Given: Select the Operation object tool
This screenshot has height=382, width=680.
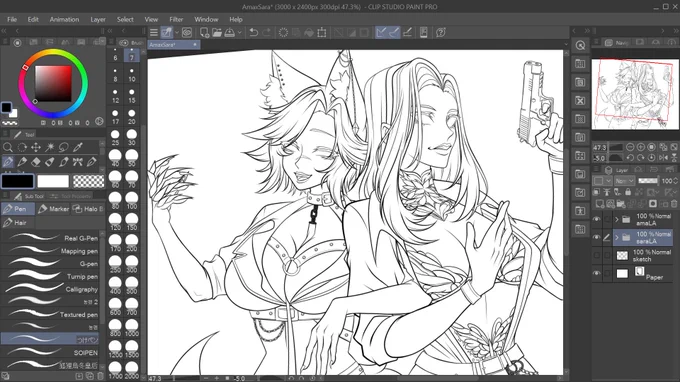Looking at the screenshot, I should tap(22, 147).
